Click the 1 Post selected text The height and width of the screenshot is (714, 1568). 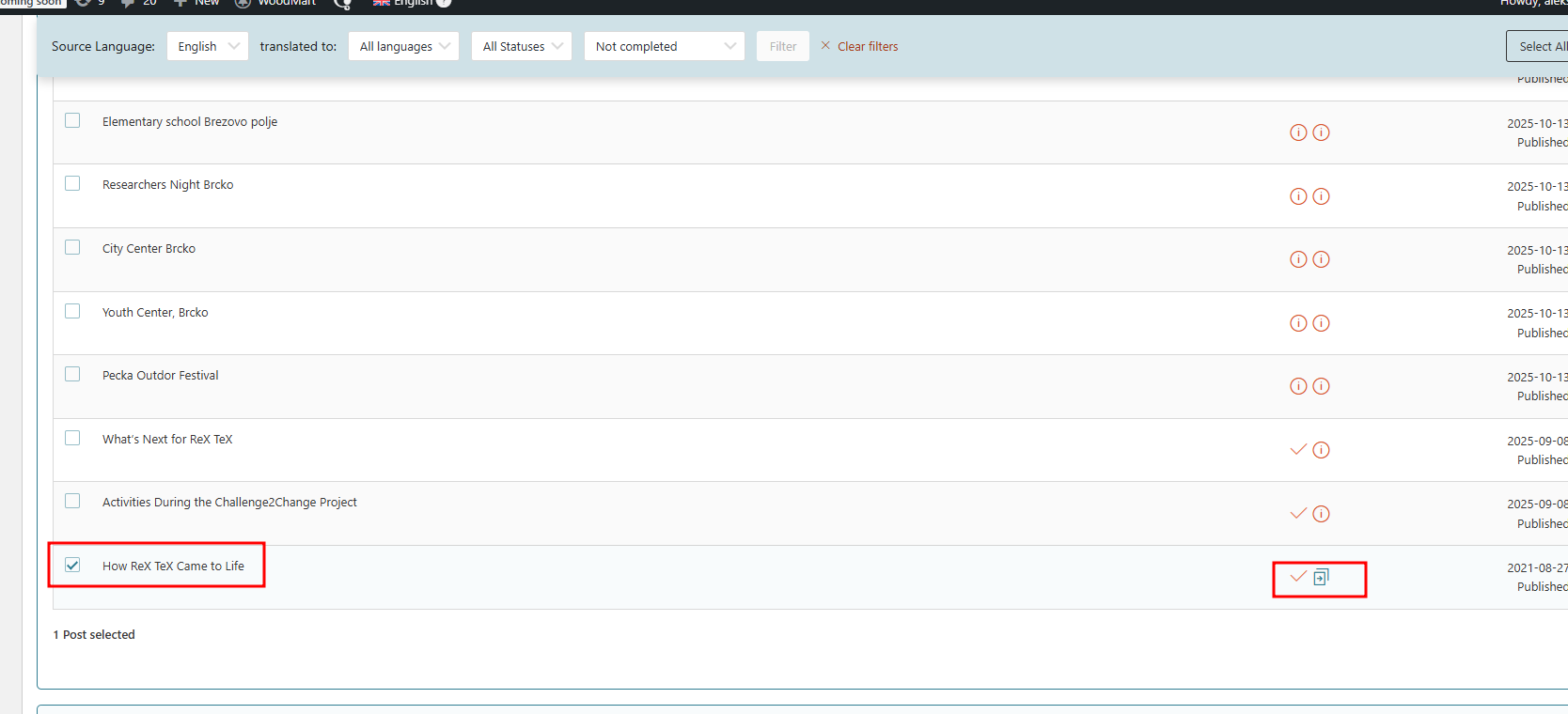(x=94, y=635)
